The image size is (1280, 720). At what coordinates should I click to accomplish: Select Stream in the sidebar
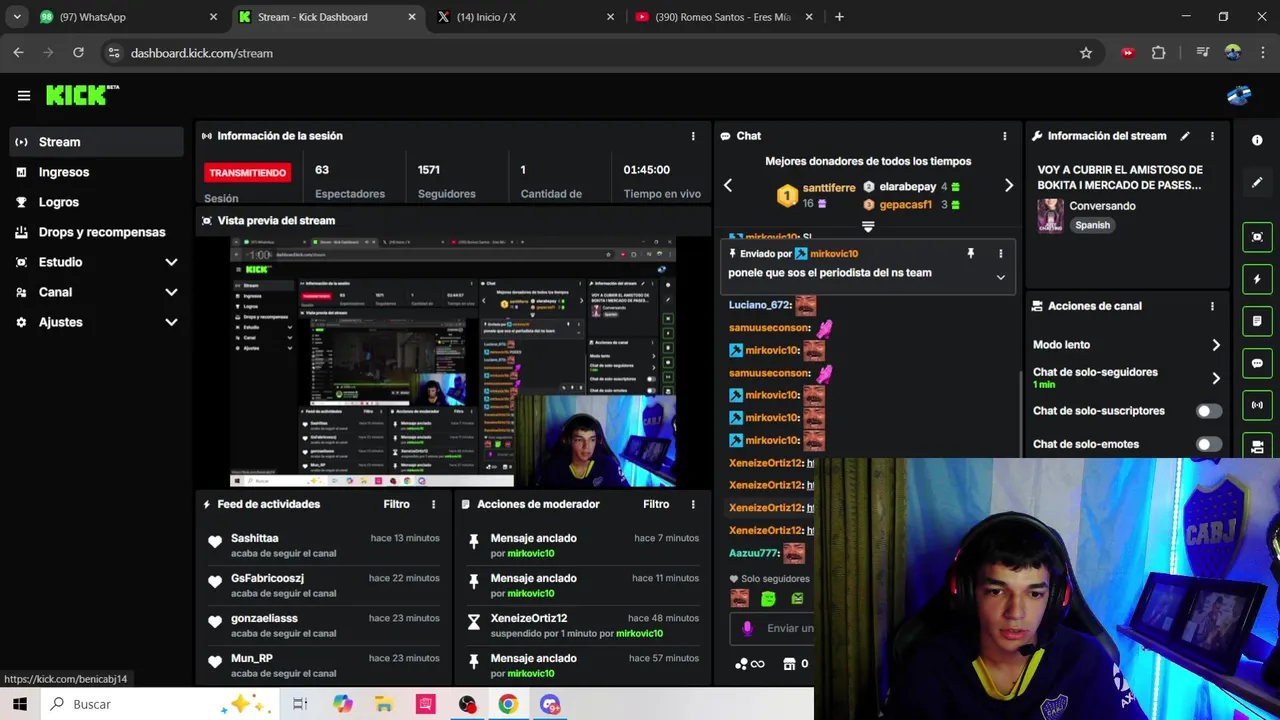point(97,142)
